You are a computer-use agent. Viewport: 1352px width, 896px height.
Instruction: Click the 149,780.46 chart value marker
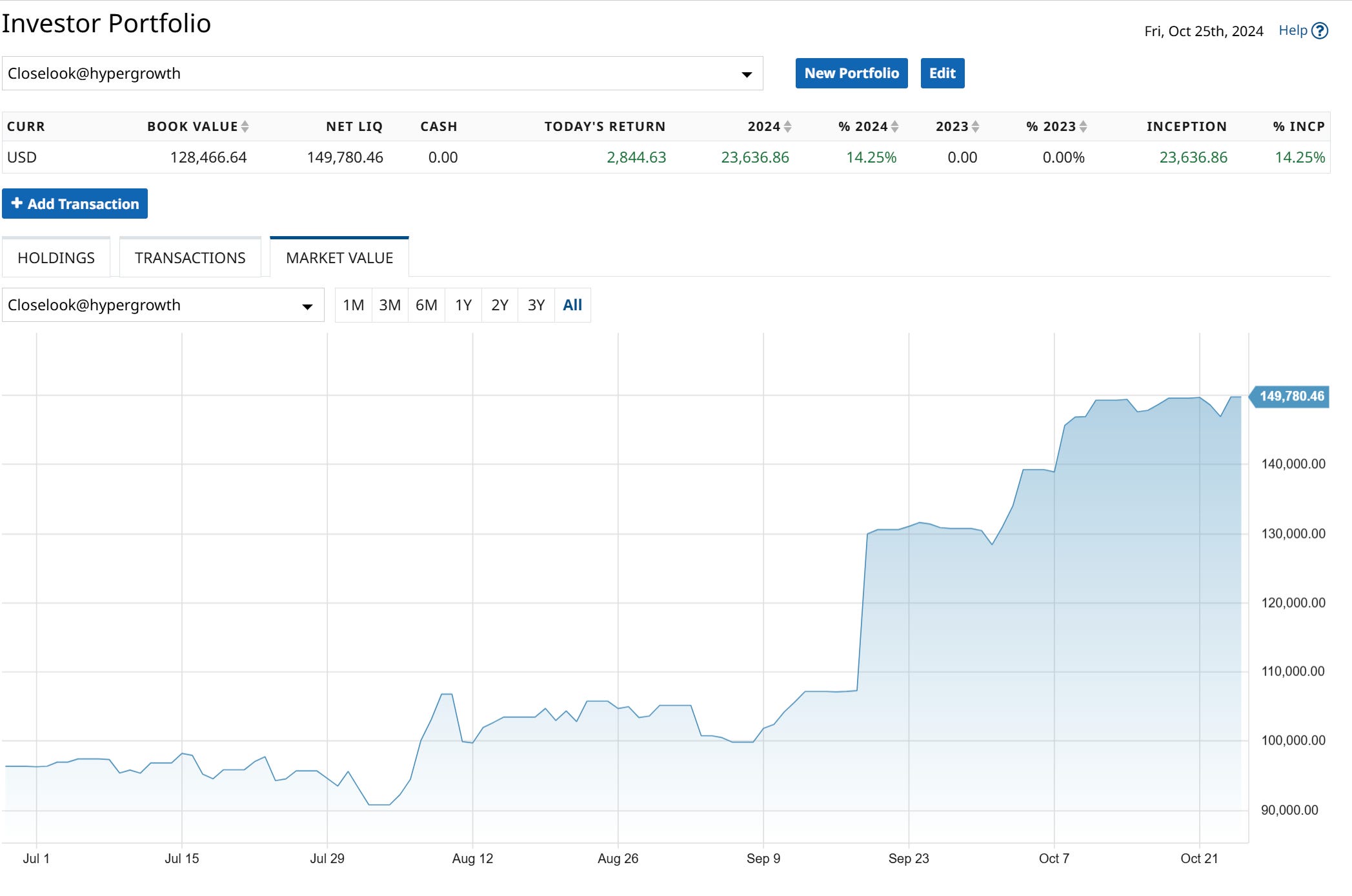pos(1291,396)
